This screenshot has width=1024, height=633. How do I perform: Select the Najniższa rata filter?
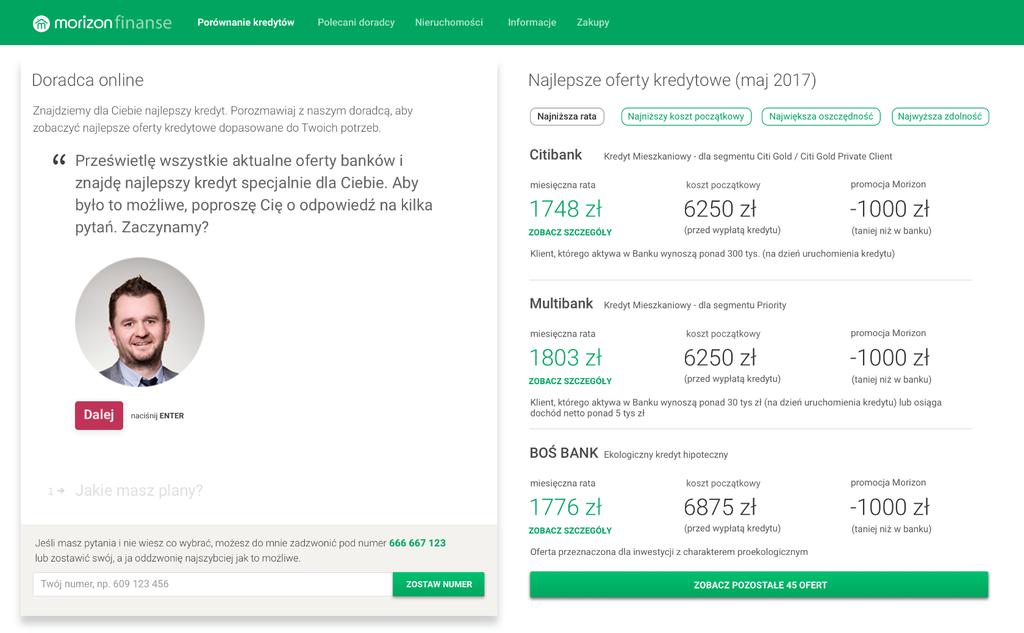coord(567,116)
